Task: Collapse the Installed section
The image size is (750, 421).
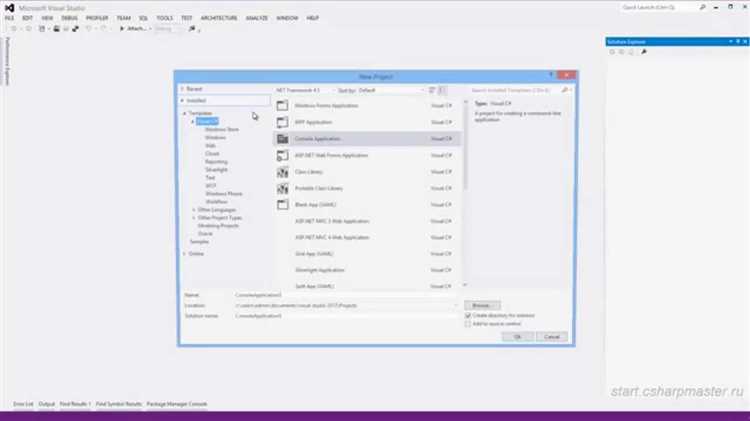Action: tap(182, 100)
